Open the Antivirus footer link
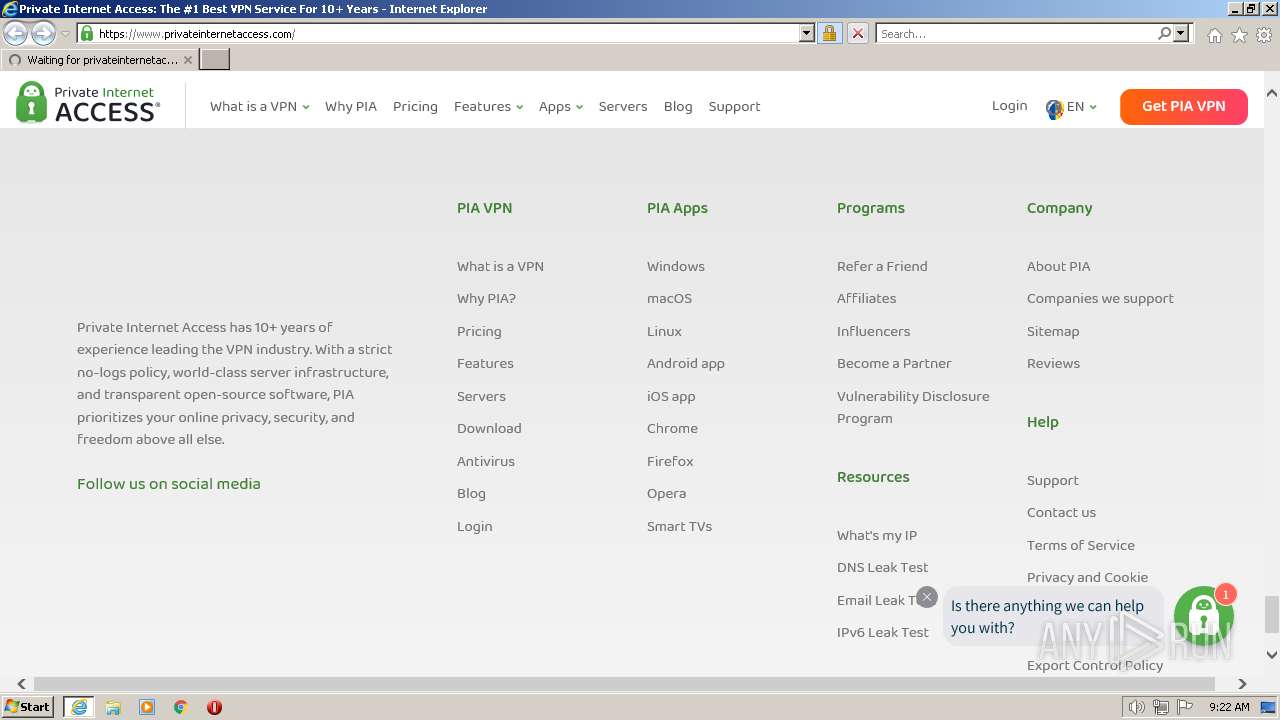The width and height of the screenshot is (1280, 720). 486,461
